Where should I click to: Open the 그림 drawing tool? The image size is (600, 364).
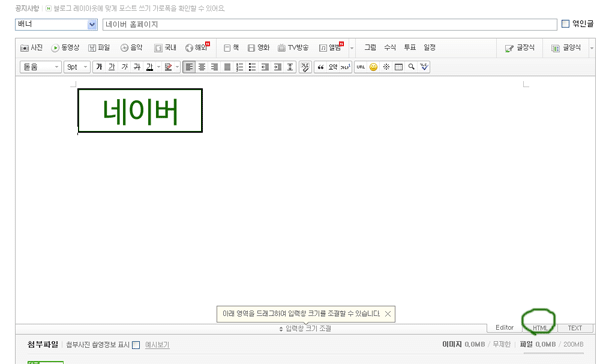(x=370, y=47)
